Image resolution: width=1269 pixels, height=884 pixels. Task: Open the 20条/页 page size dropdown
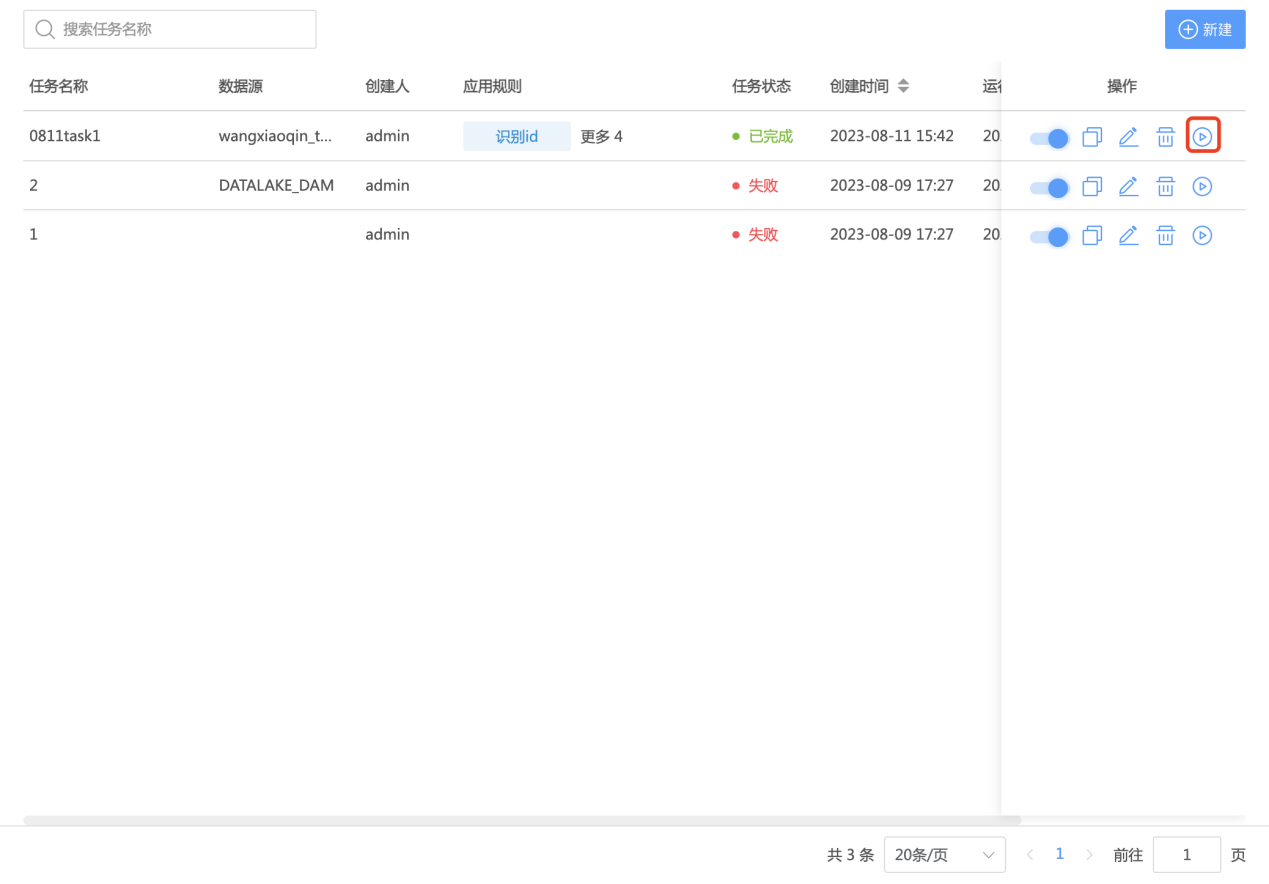pos(945,855)
